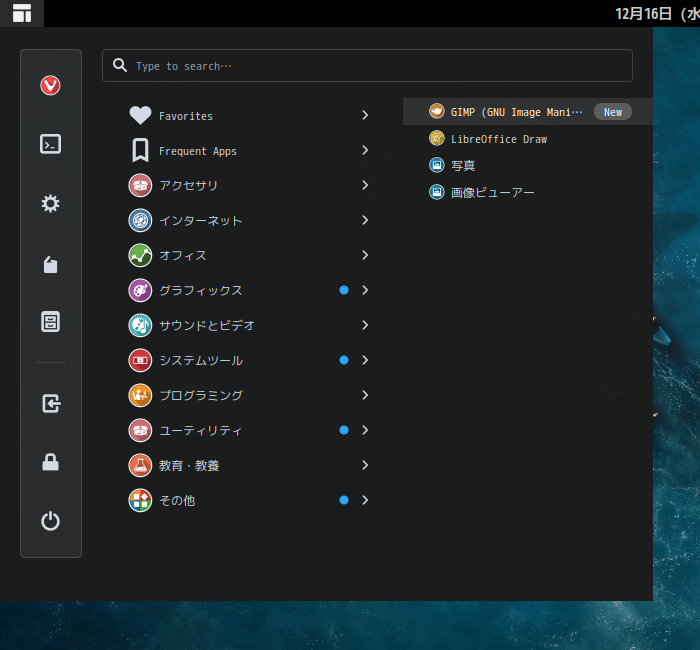Expand the グラフィックス chevron

(x=365, y=290)
